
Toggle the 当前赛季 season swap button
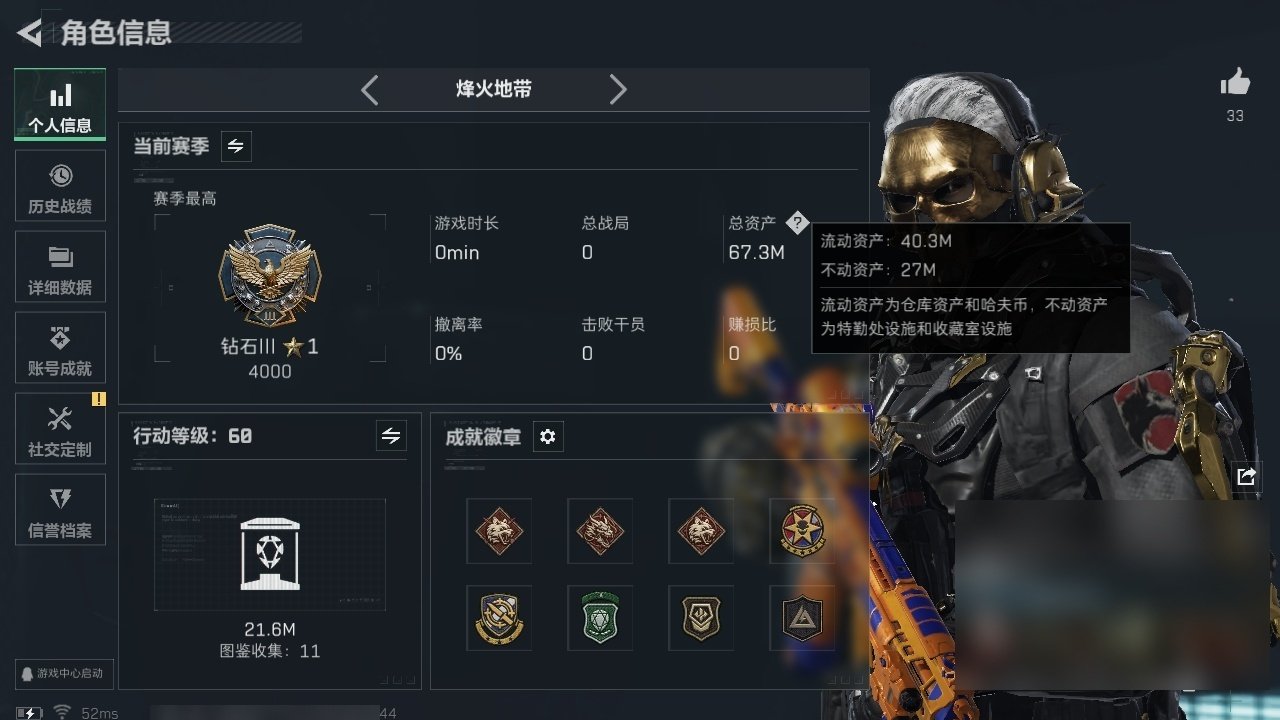pos(236,146)
